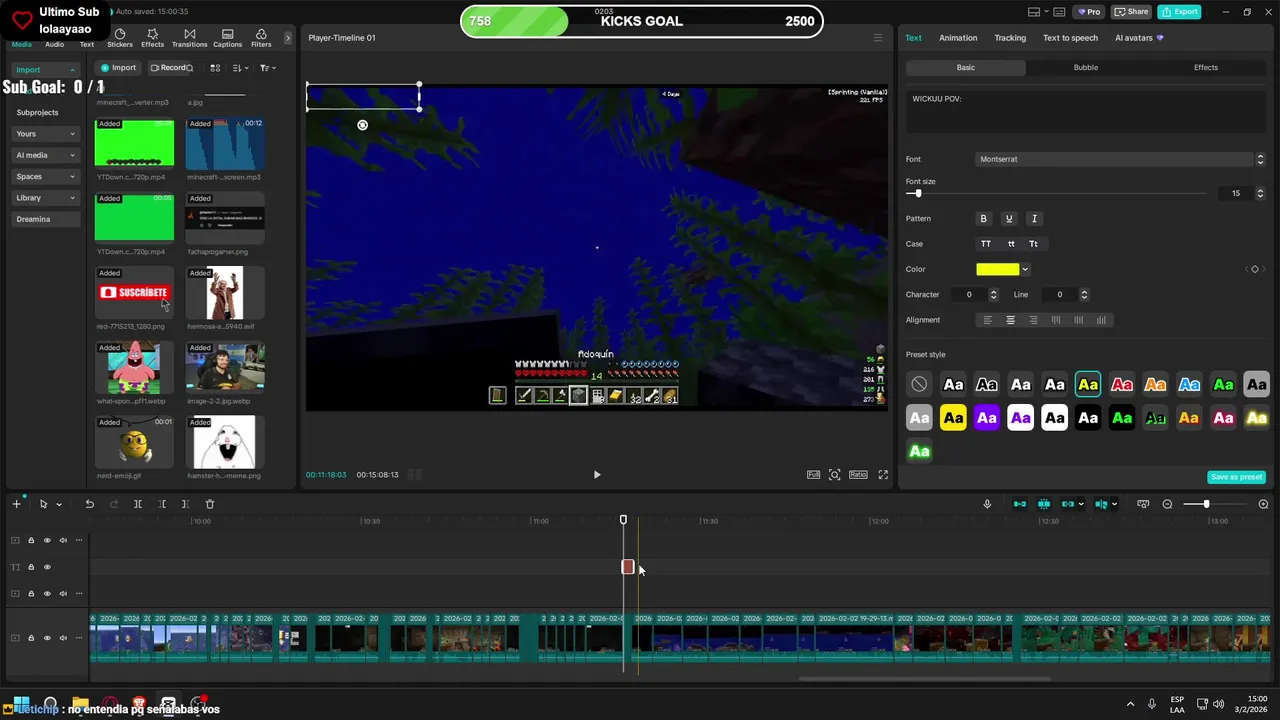Switch media list to grid view icon
The image size is (1280, 720).
coord(214,68)
